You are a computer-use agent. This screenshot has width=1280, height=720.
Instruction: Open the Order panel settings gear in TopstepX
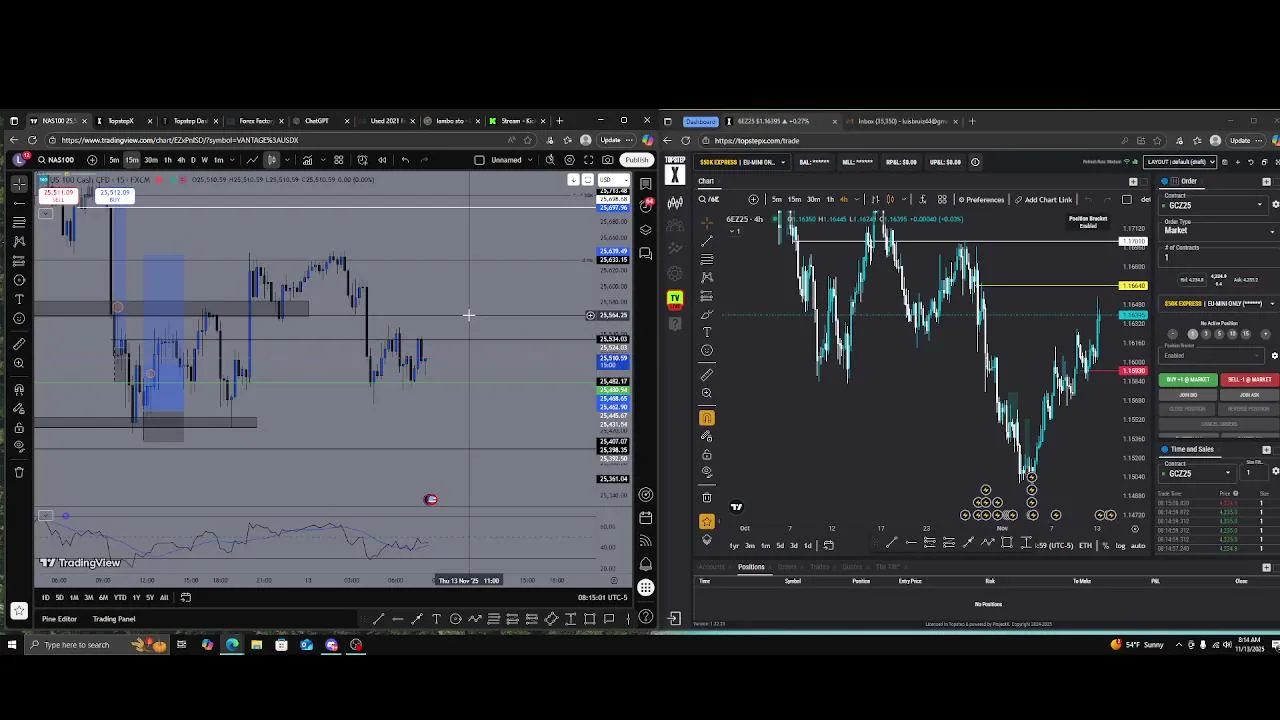(x=1275, y=205)
